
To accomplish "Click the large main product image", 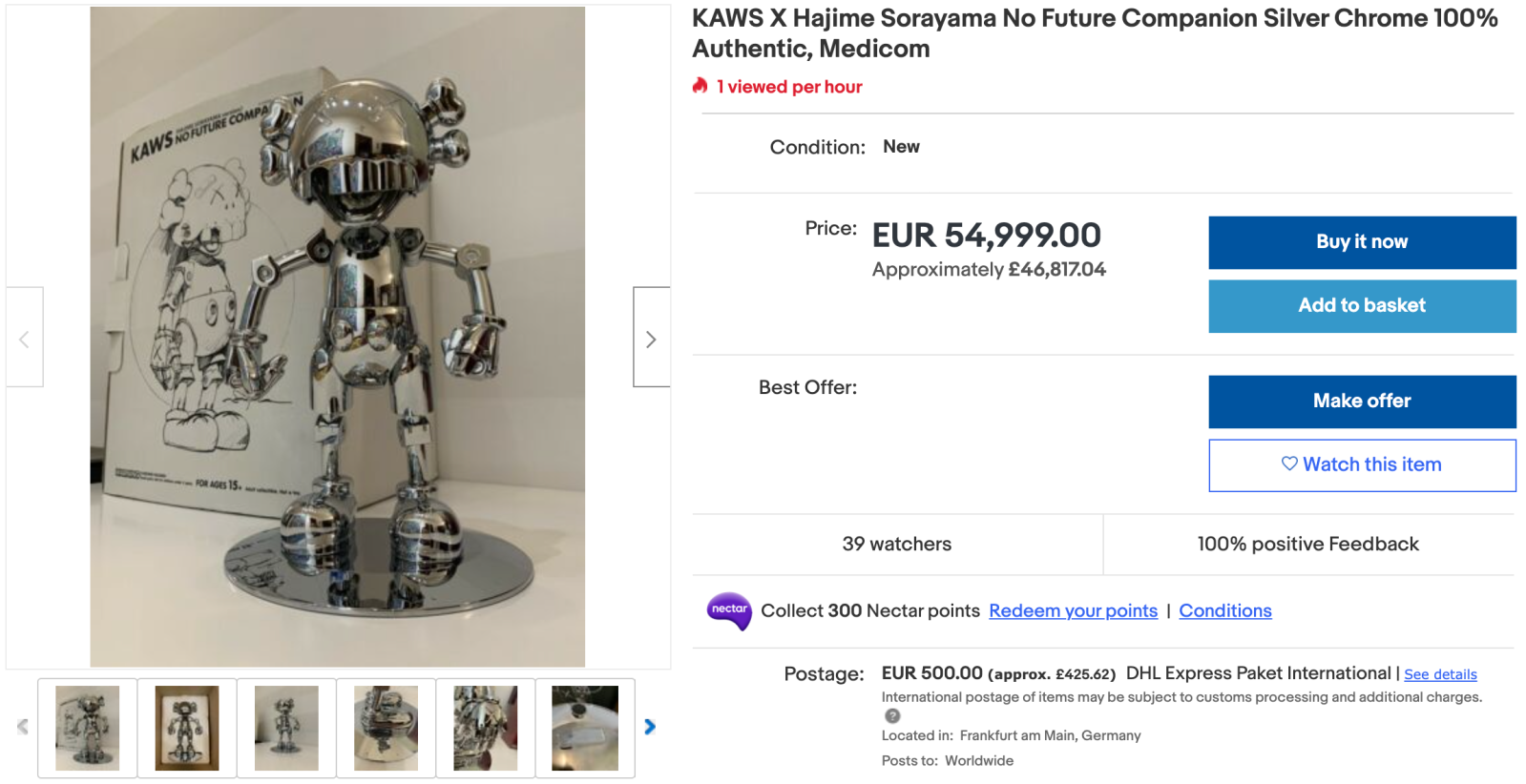I will pos(338,337).
